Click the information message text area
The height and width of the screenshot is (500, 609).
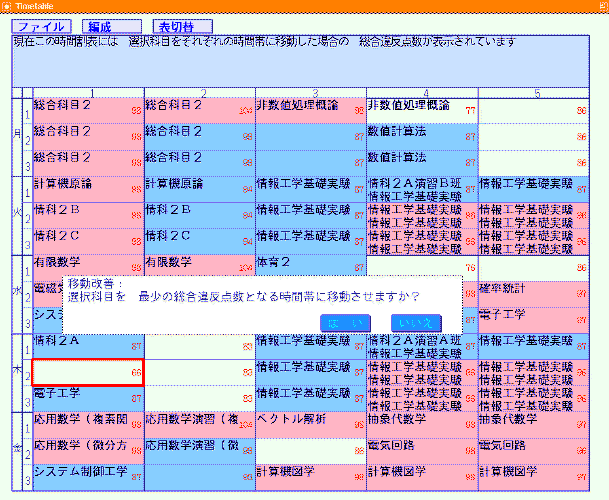(300, 60)
